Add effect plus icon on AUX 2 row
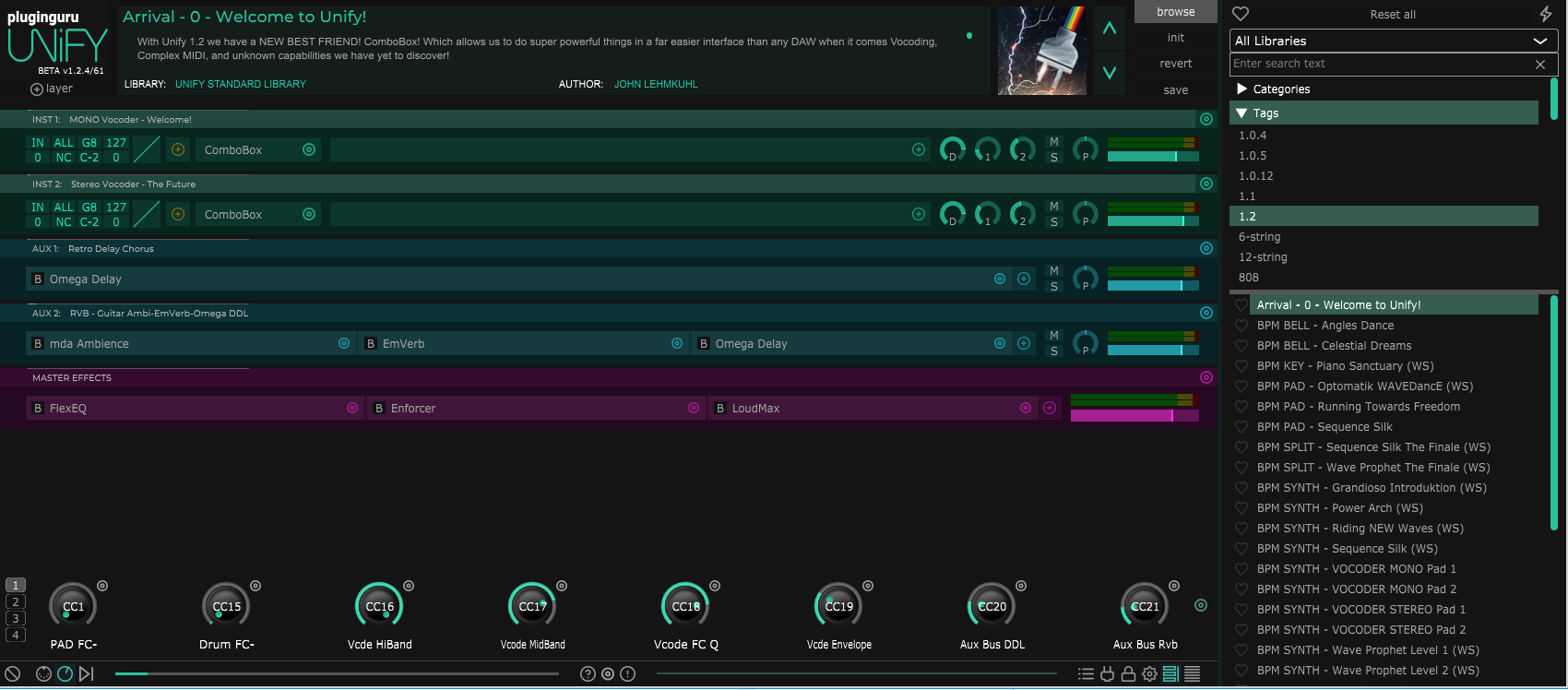1568x690 pixels. coord(1024,343)
